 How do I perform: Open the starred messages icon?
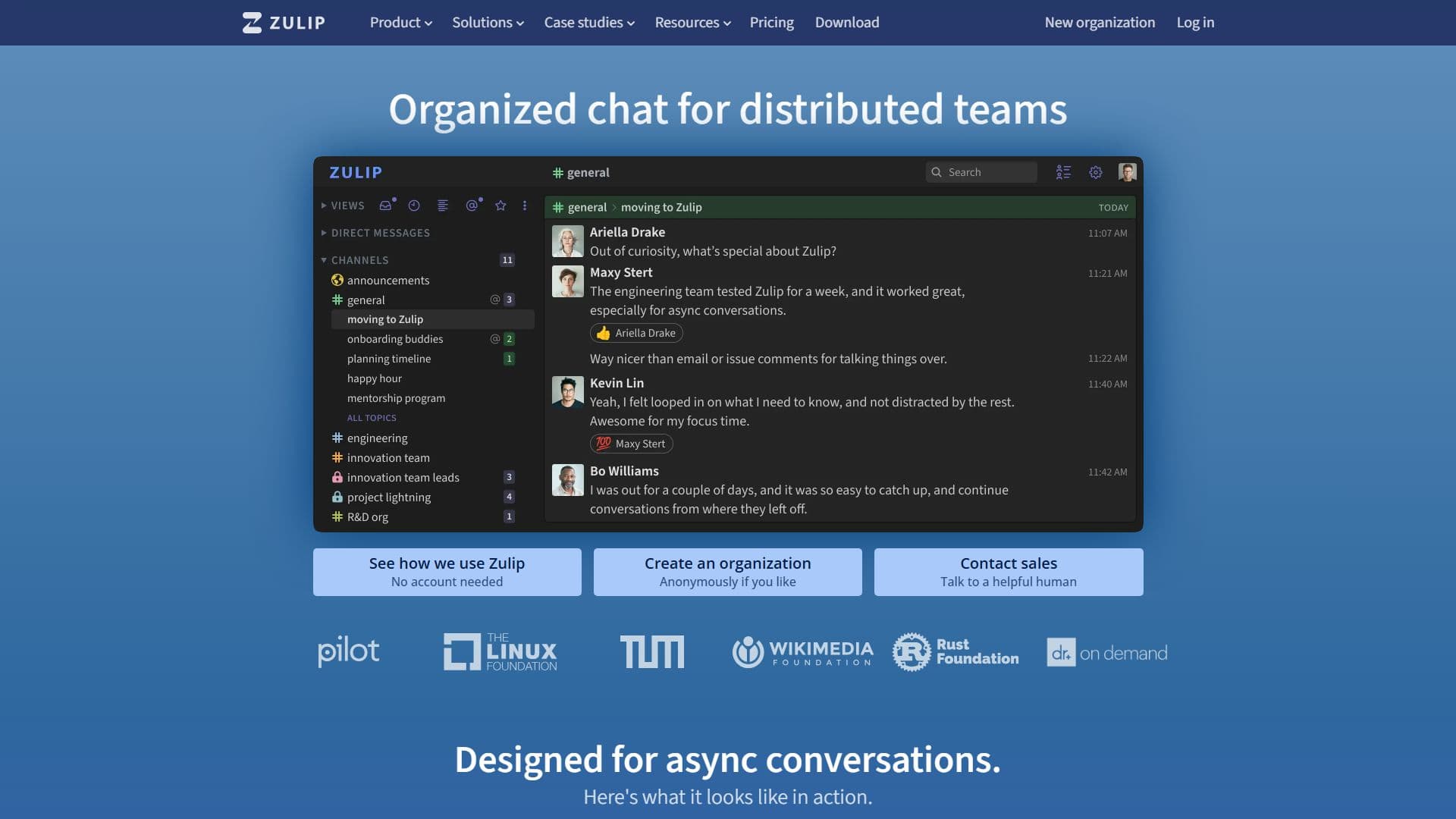click(500, 206)
